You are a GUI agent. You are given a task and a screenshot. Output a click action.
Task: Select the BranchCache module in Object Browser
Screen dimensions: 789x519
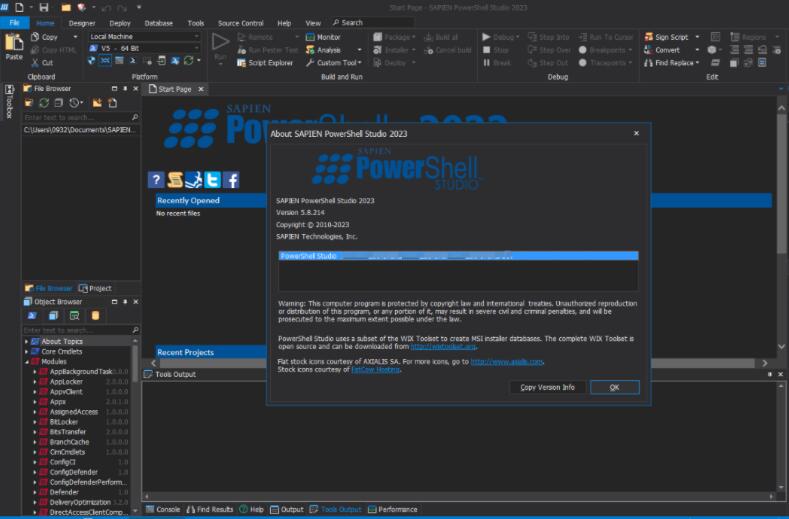pyautogui.click(x=69, y=442)
